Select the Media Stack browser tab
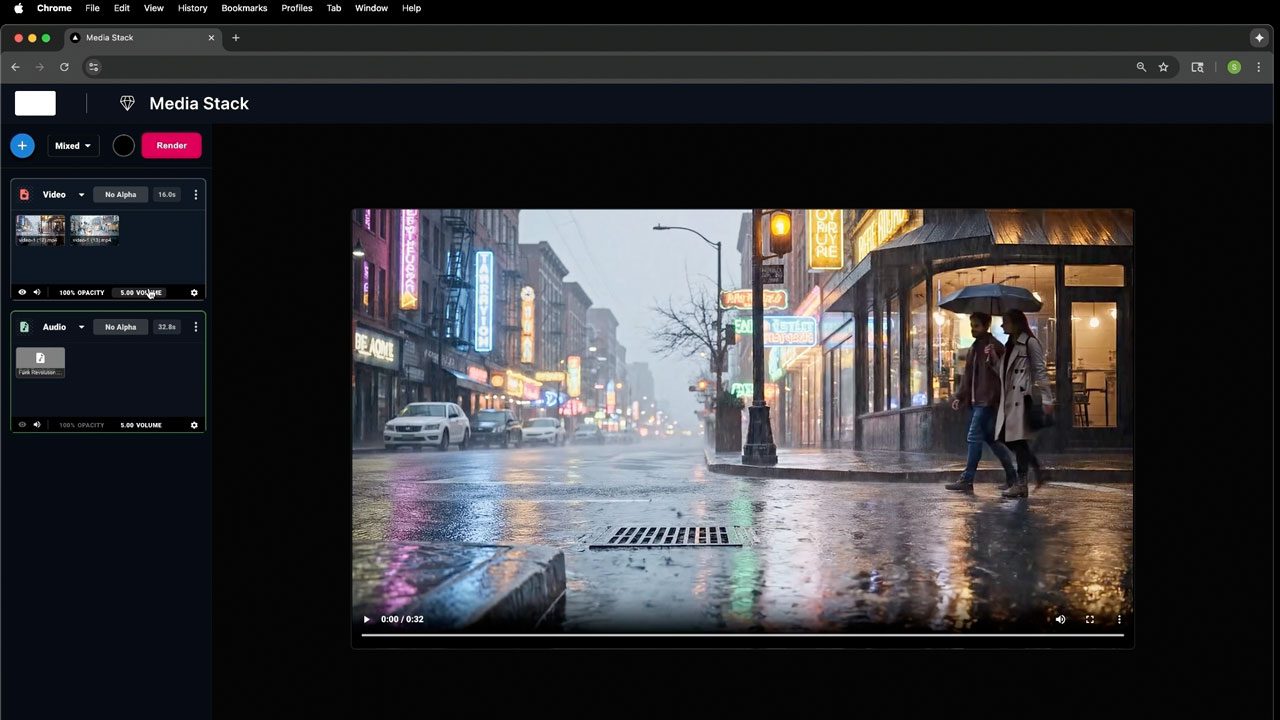1280x720 pixels. coord(109,38)
